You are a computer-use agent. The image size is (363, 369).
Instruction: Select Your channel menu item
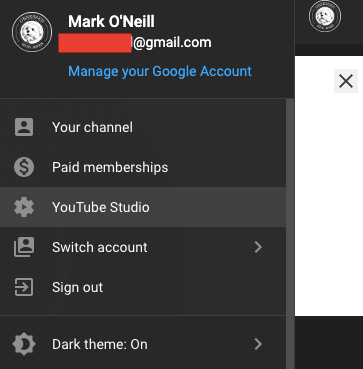click(x=143, y=127)
